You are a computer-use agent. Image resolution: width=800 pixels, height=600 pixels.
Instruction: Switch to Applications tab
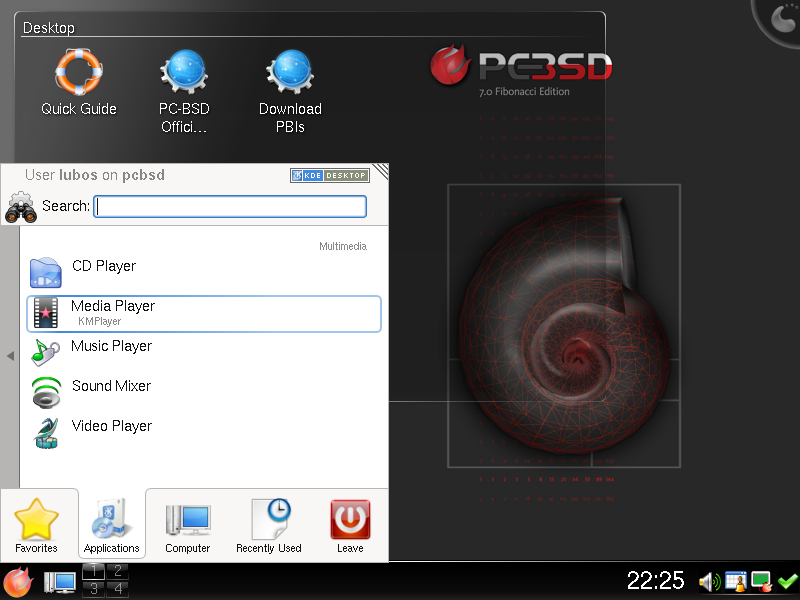pyautogui.click(x=112, y=526)
